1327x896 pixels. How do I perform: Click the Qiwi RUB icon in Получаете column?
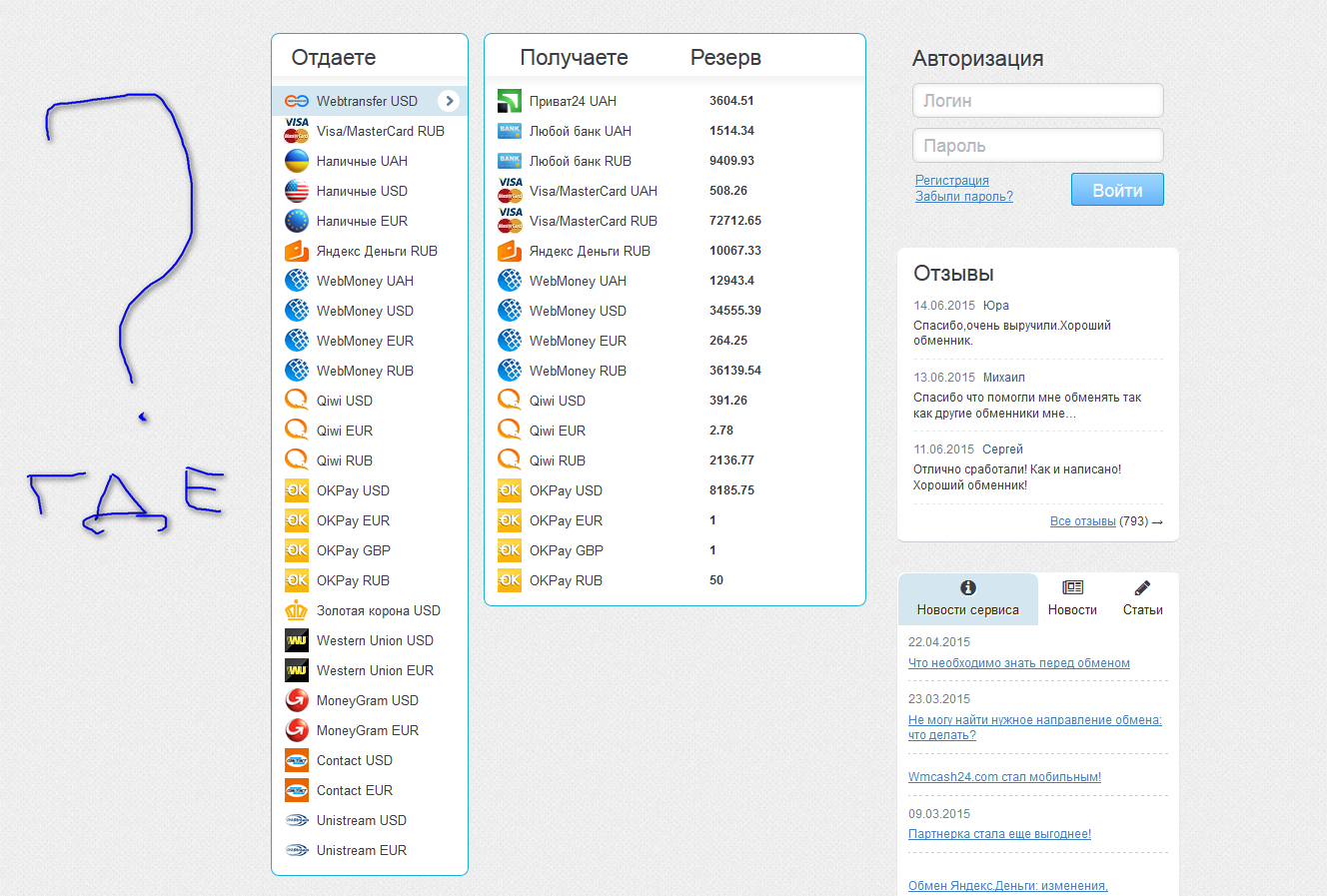pos(510,460)
